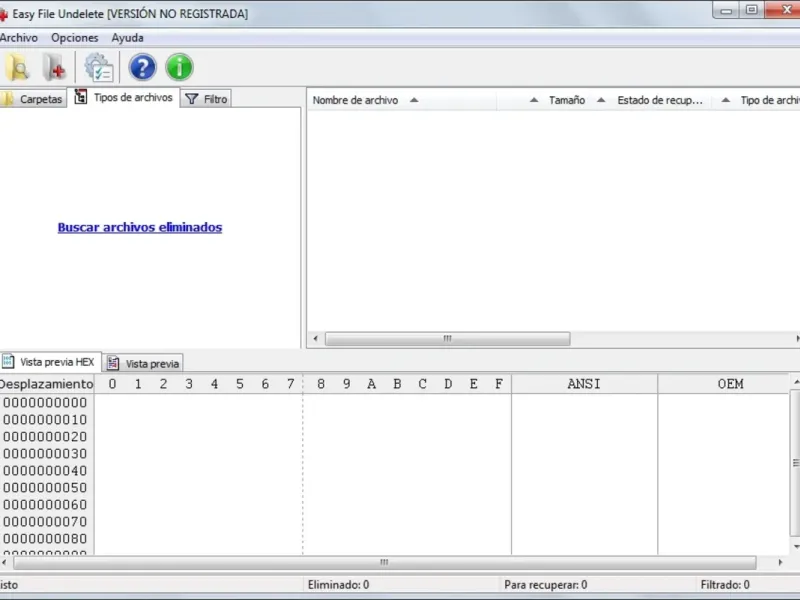Click the Vista previa HEX tab icon

click(8, 361)
